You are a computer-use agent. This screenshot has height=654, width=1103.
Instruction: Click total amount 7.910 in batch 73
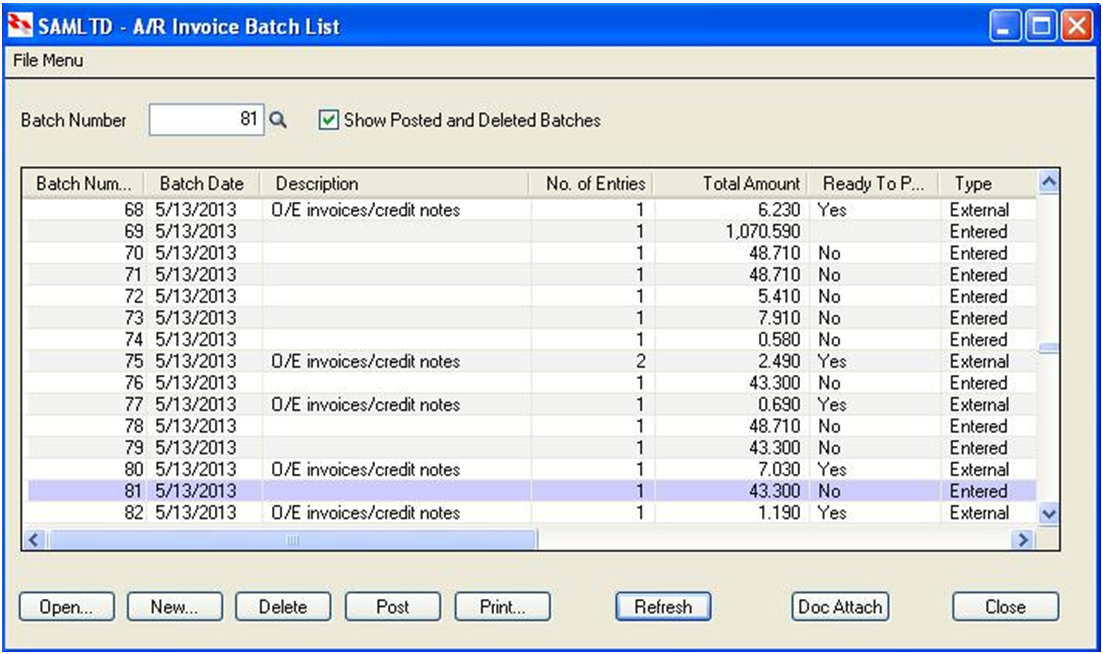(779, 318)
